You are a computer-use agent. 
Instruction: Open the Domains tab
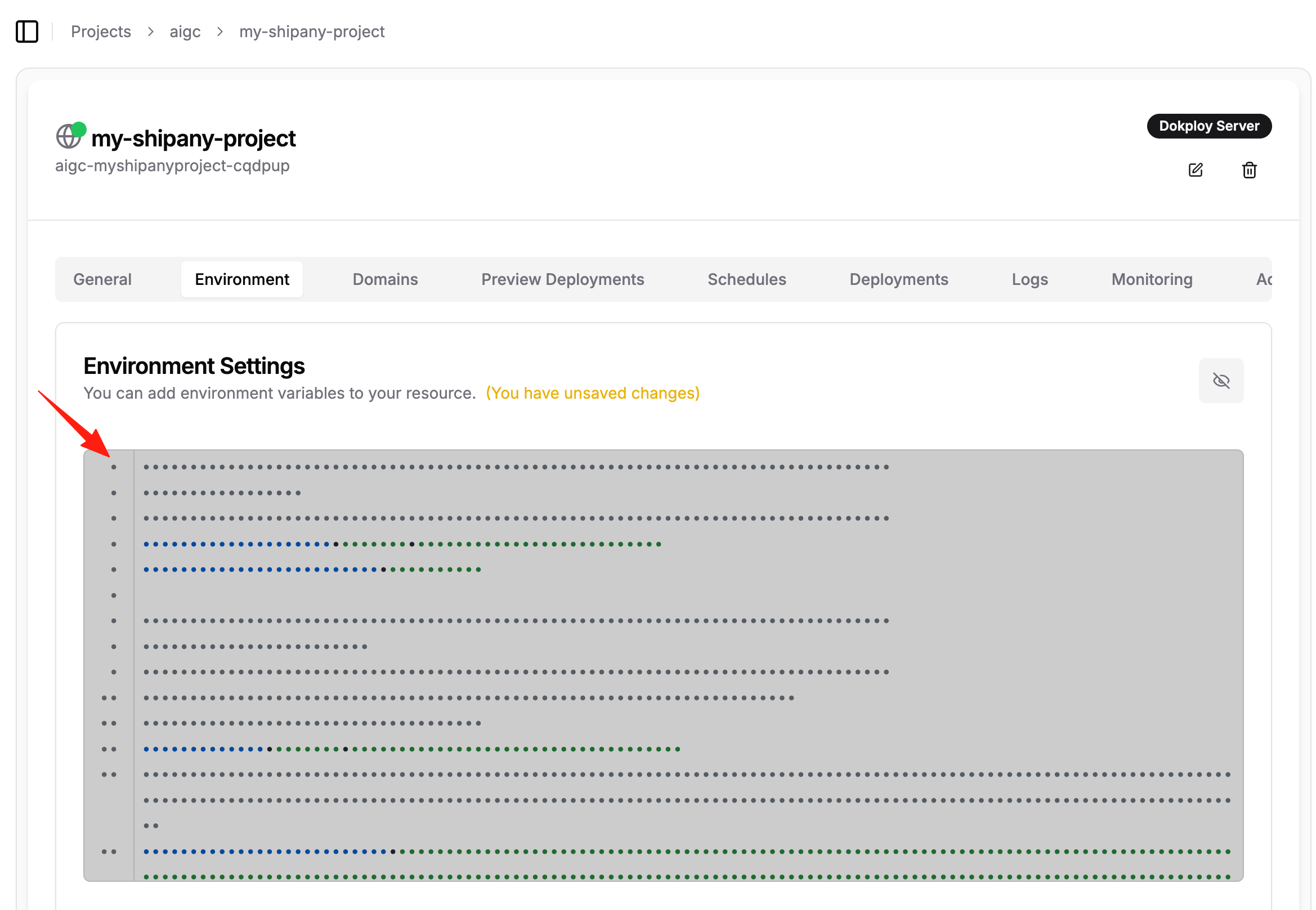tap(384, 279)
